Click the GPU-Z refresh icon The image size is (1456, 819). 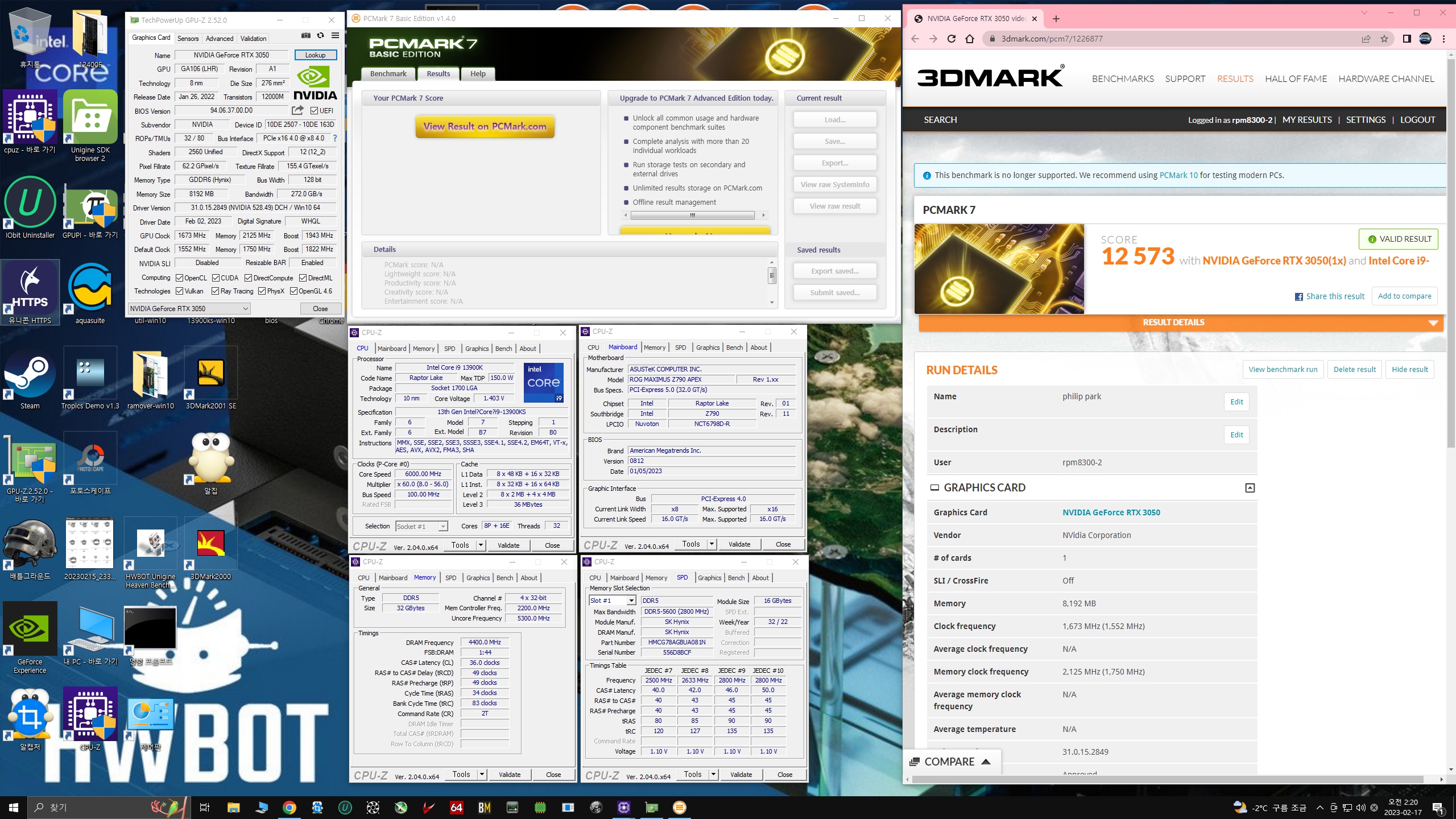coord(321,36)
